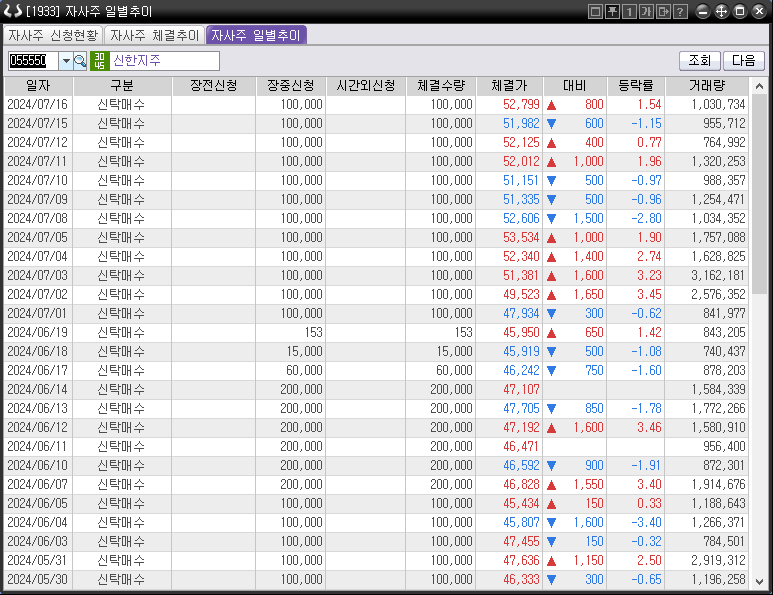Screen dimensions: 773x595
Task: Click the vertical scrollbar thumb
Action: pos(759,194)
